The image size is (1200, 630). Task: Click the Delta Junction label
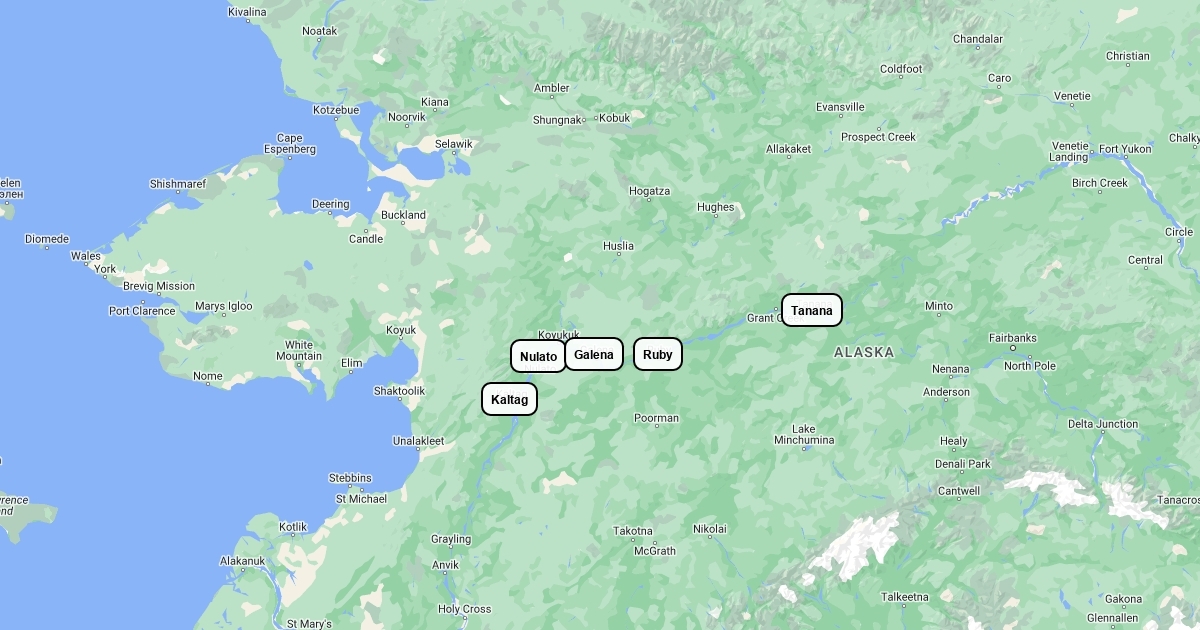[x=1103, y=424]
